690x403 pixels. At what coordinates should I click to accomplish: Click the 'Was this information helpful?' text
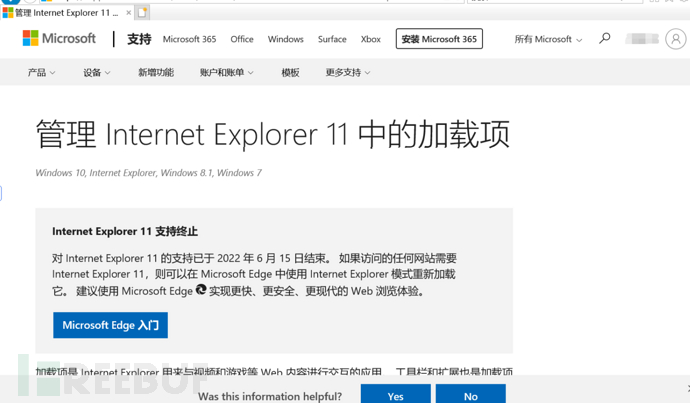270,396
